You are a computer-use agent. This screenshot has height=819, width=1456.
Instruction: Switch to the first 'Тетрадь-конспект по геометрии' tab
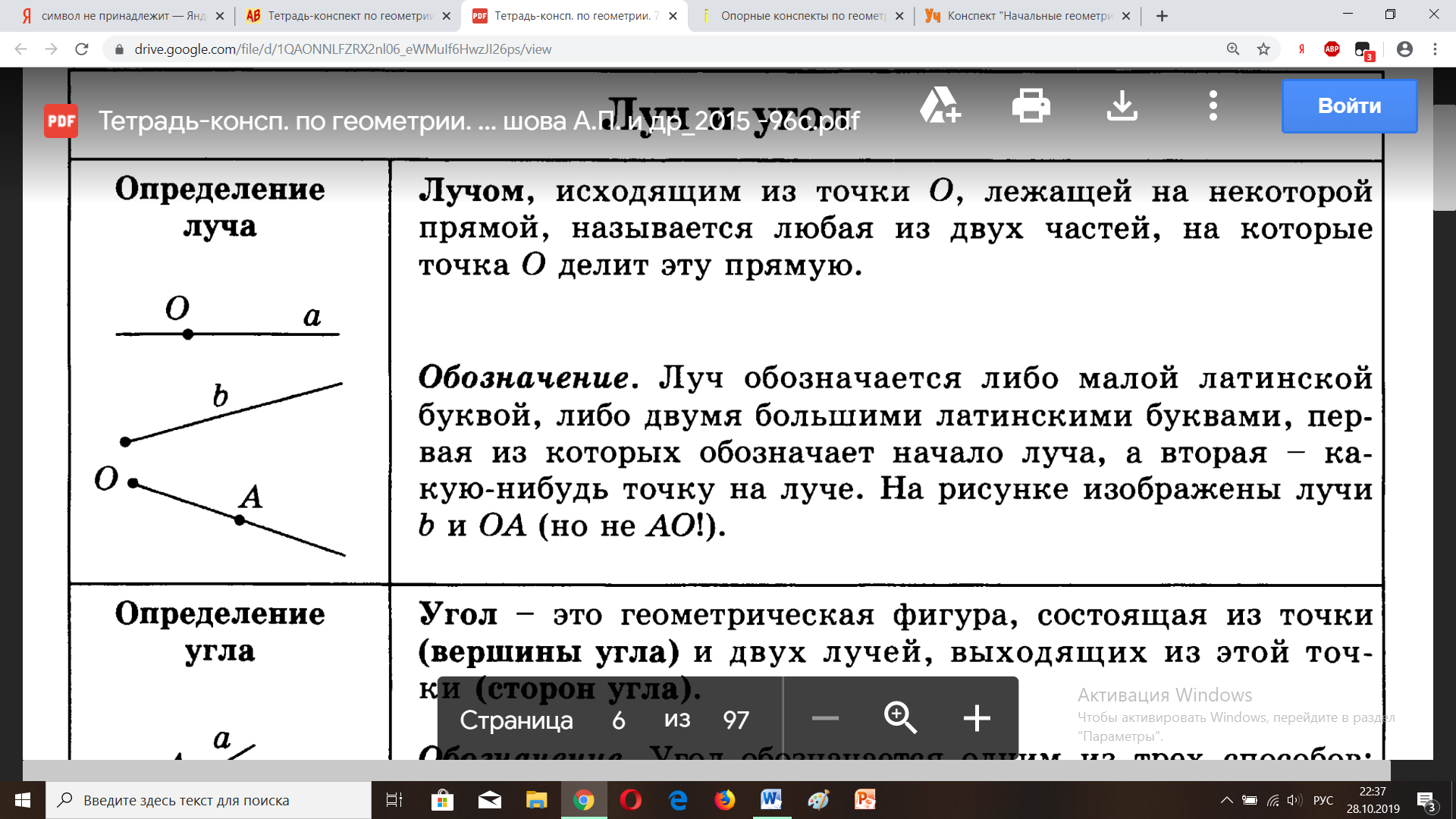click(349, 16)
